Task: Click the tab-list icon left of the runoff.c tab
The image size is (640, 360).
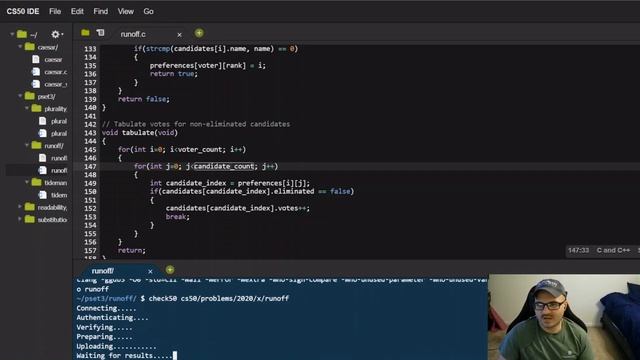Action: point(100,33)
